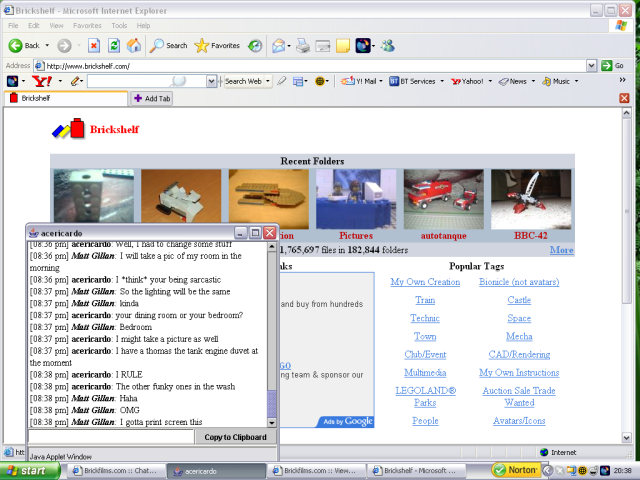Viewport: 640px width, 480px height.
Task: Open the Search magnifier in IE toolbar
Action: pos(168,46)
